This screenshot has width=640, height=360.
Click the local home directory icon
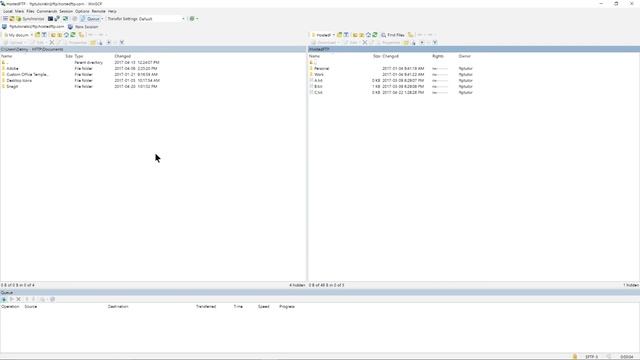tap(67, 35)
